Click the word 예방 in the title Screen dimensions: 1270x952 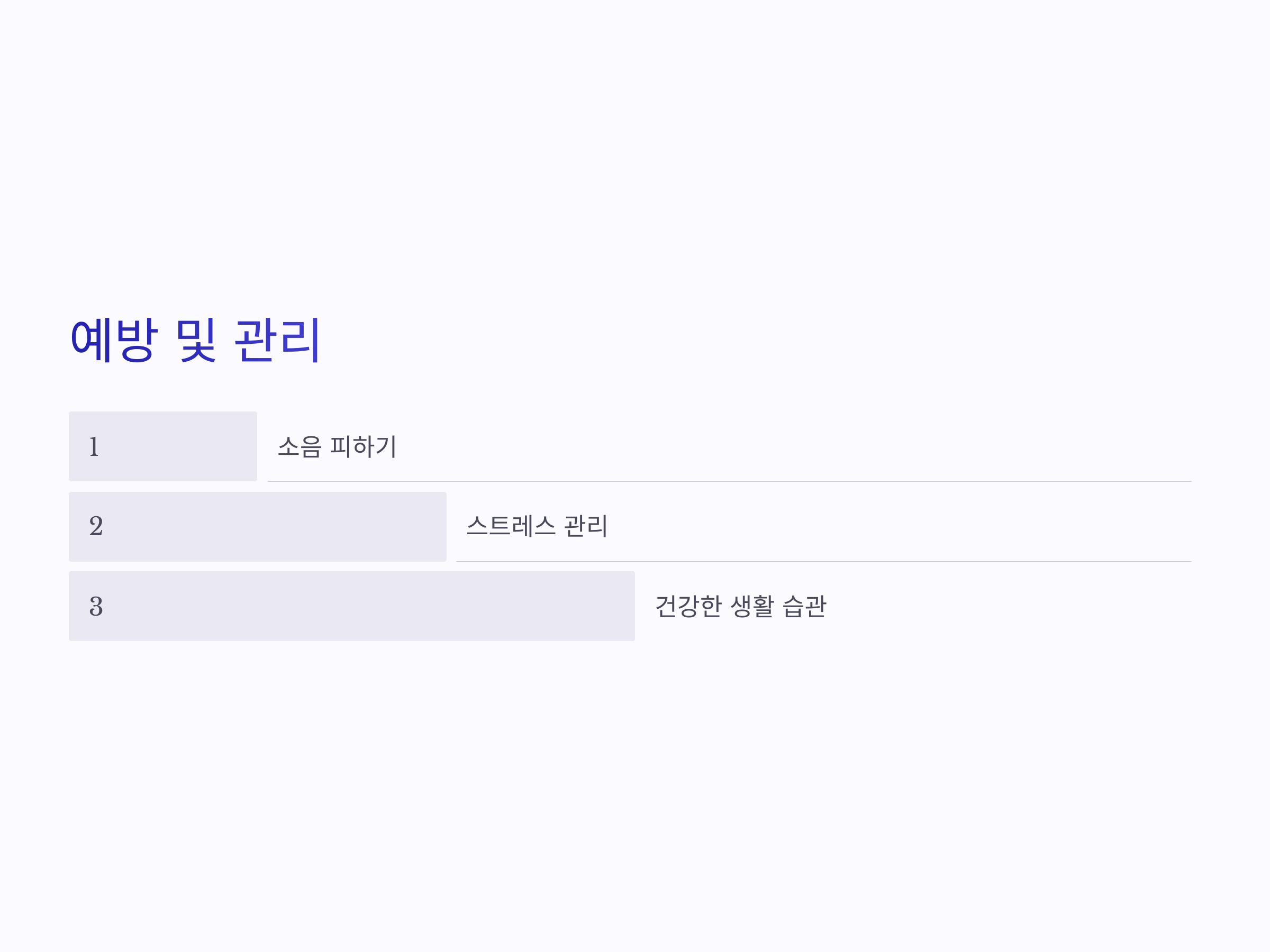114,340
